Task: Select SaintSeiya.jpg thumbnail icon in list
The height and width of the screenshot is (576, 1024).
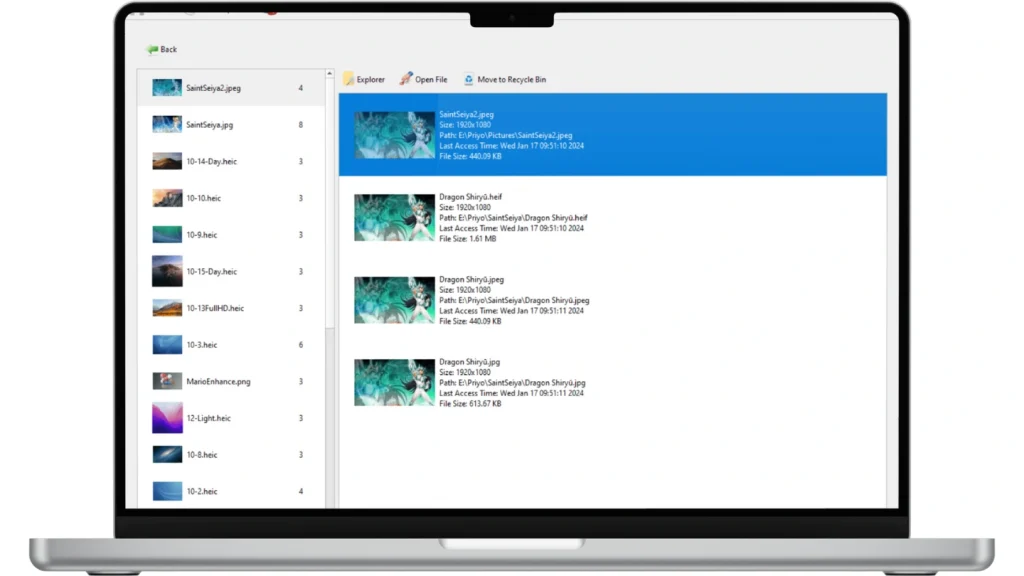Action: (166, 125)
